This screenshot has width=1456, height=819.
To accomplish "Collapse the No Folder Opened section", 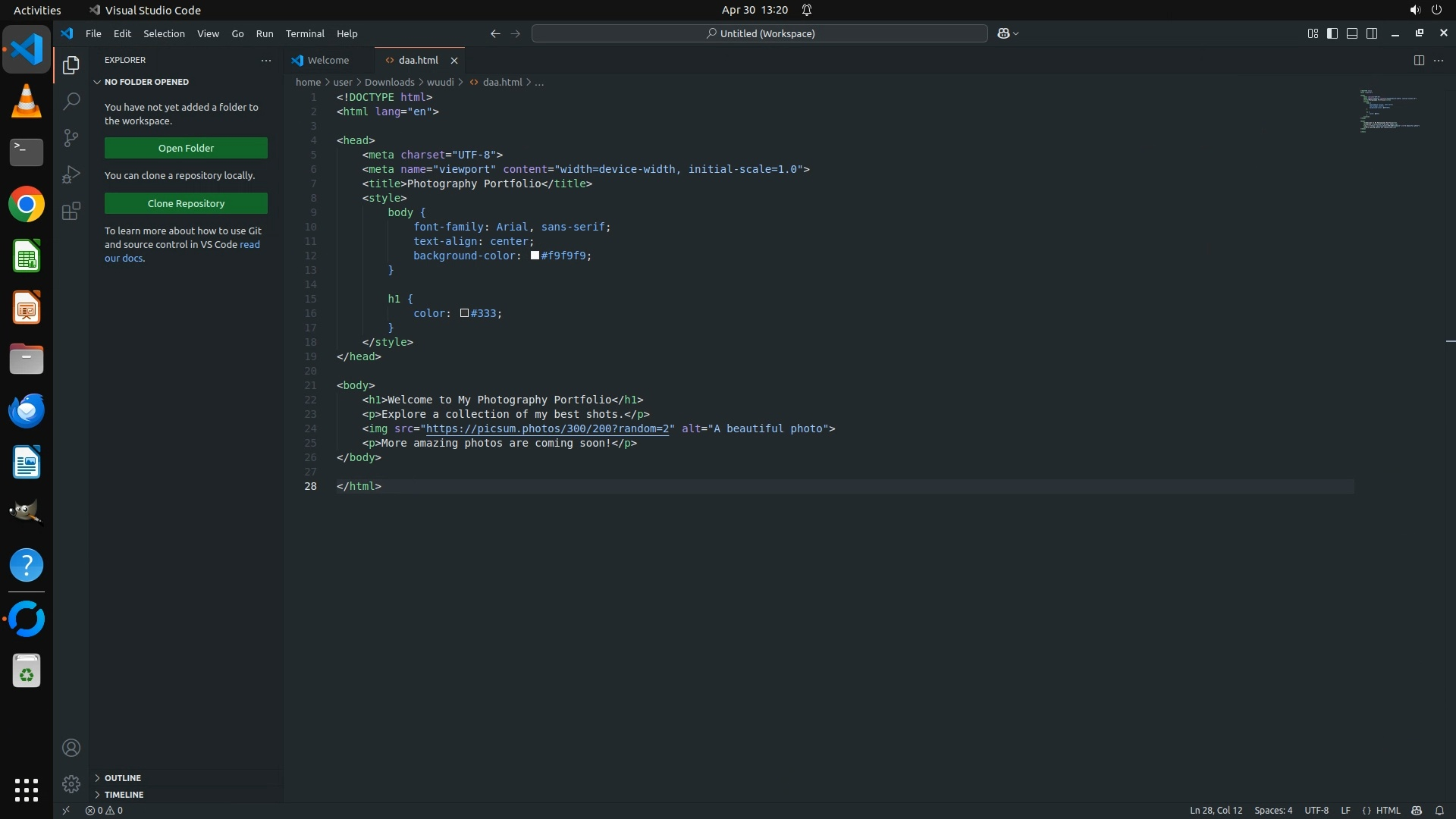I will click(x=146, y=82).
